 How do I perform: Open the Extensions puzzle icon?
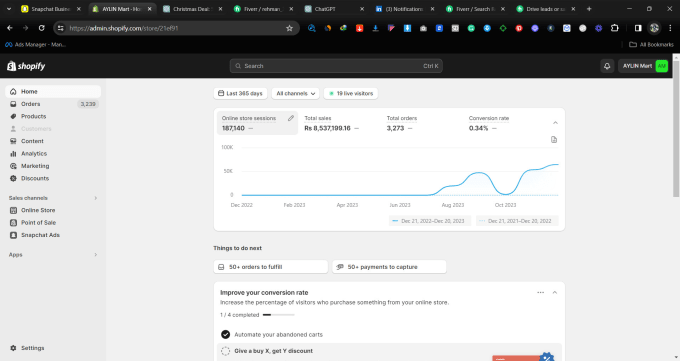615,28
